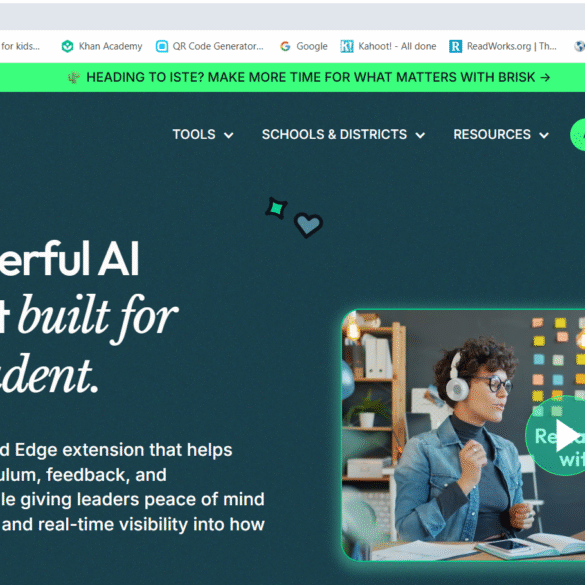Expand the Resources dropdown chevron
This screenshot has width=585, height=585.
544,135
